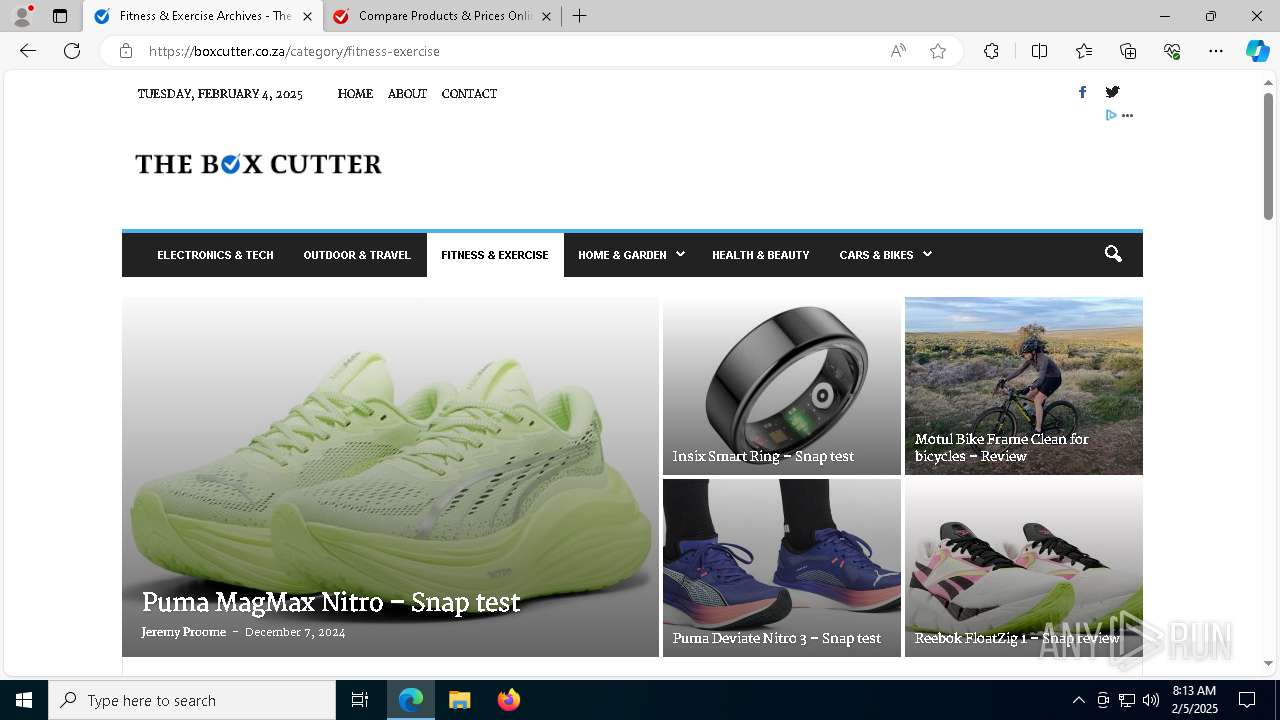Open File Explorer from the taskbar
The image size is (1280, 720).
point(459,700)
